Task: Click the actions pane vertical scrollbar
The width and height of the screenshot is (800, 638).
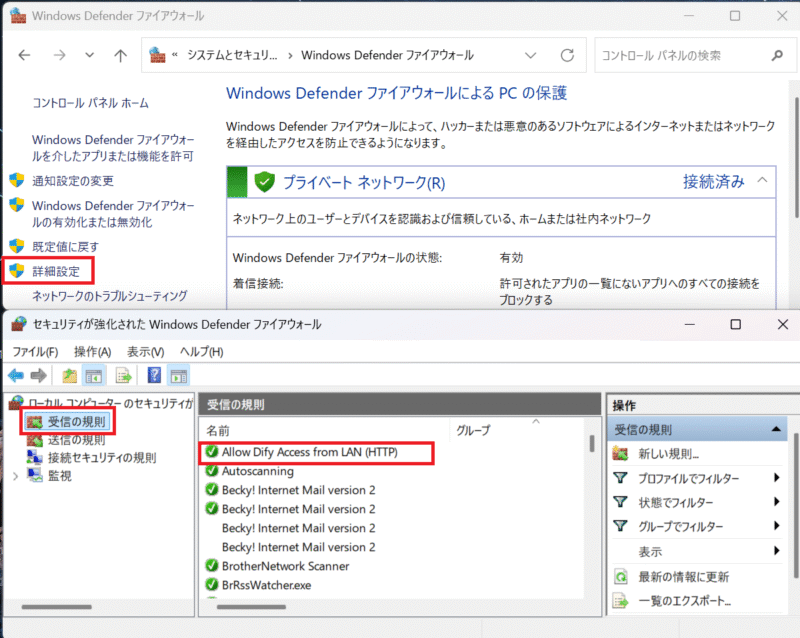Action: click(796, 505)
